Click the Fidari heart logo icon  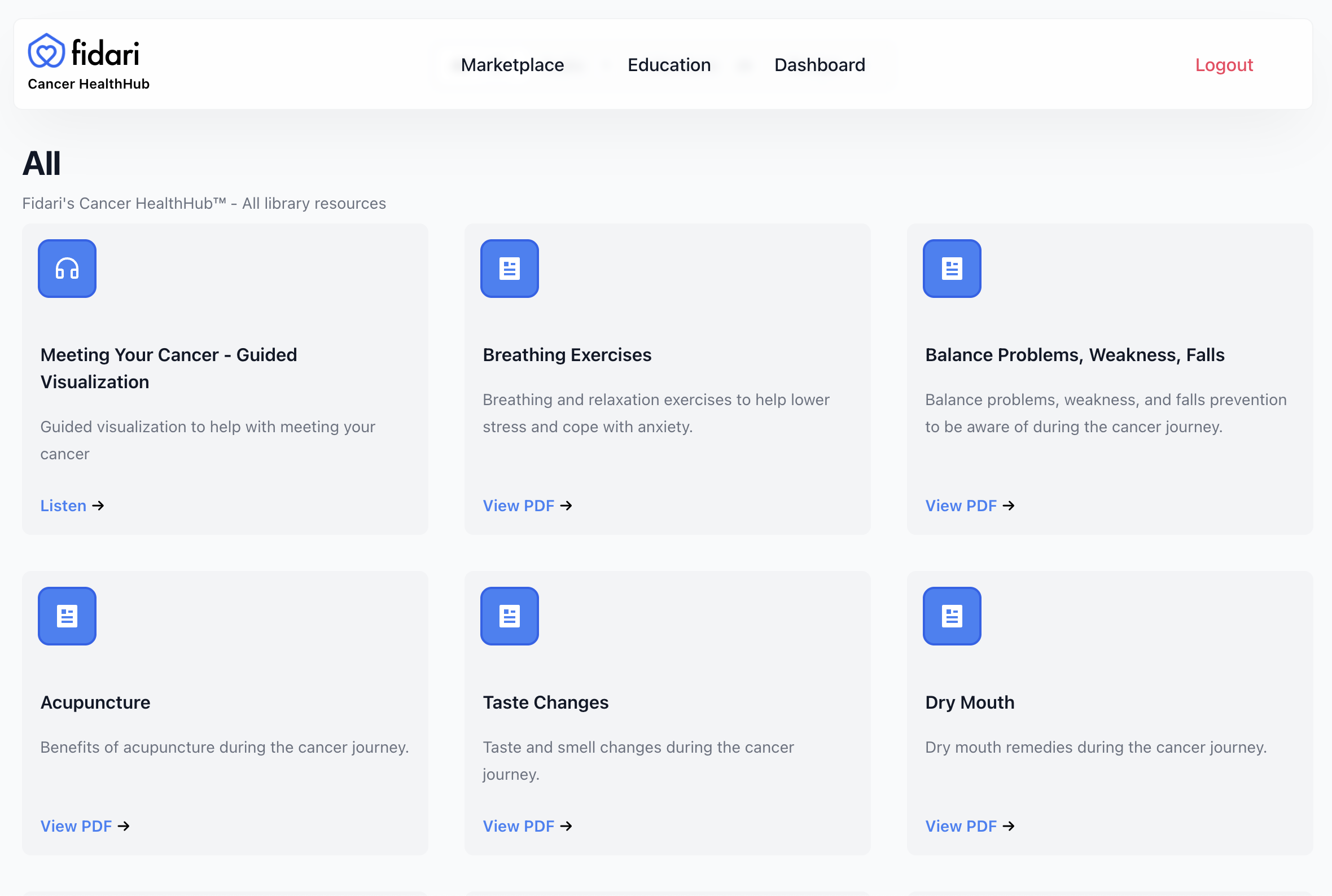tap(46, 51)
